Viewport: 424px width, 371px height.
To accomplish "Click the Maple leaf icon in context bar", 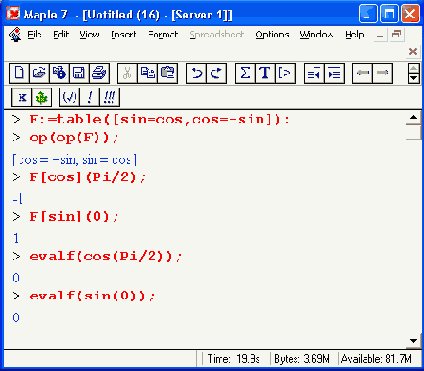I will pos(41,98).
